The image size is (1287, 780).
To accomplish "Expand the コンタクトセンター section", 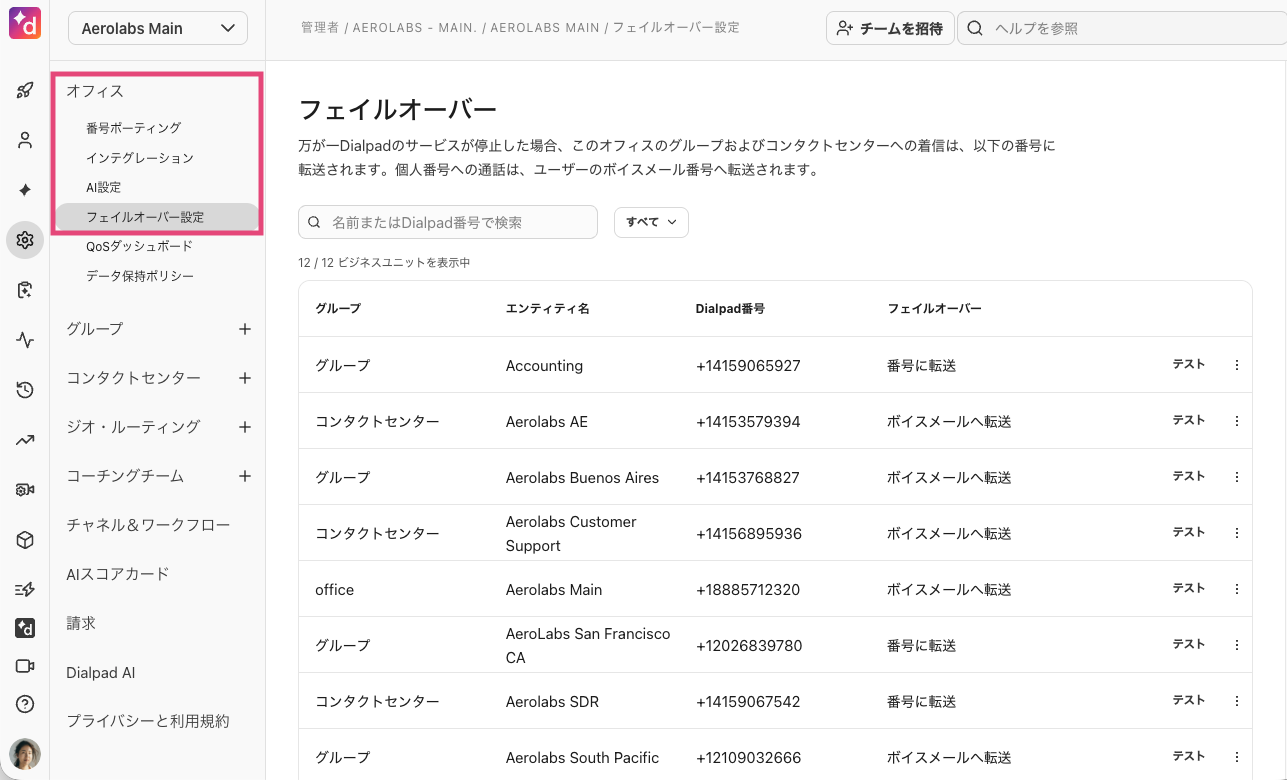I will point(133,378).
